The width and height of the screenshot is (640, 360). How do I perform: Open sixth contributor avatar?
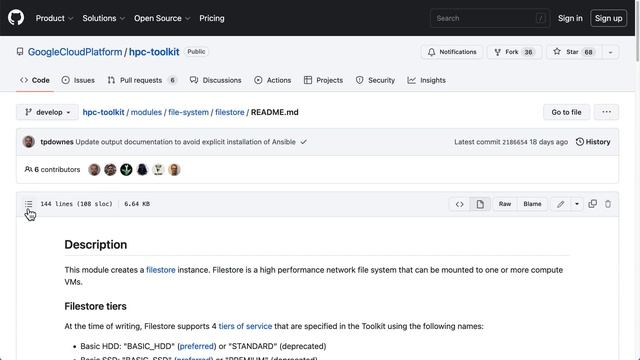pos(174,169)
